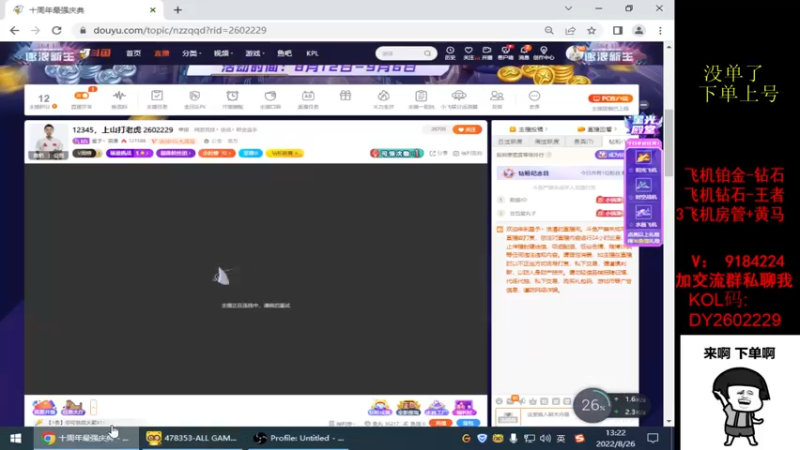Reload the page with Chrome refresh button
Viewport: 800px width, 450px height.
57,31
